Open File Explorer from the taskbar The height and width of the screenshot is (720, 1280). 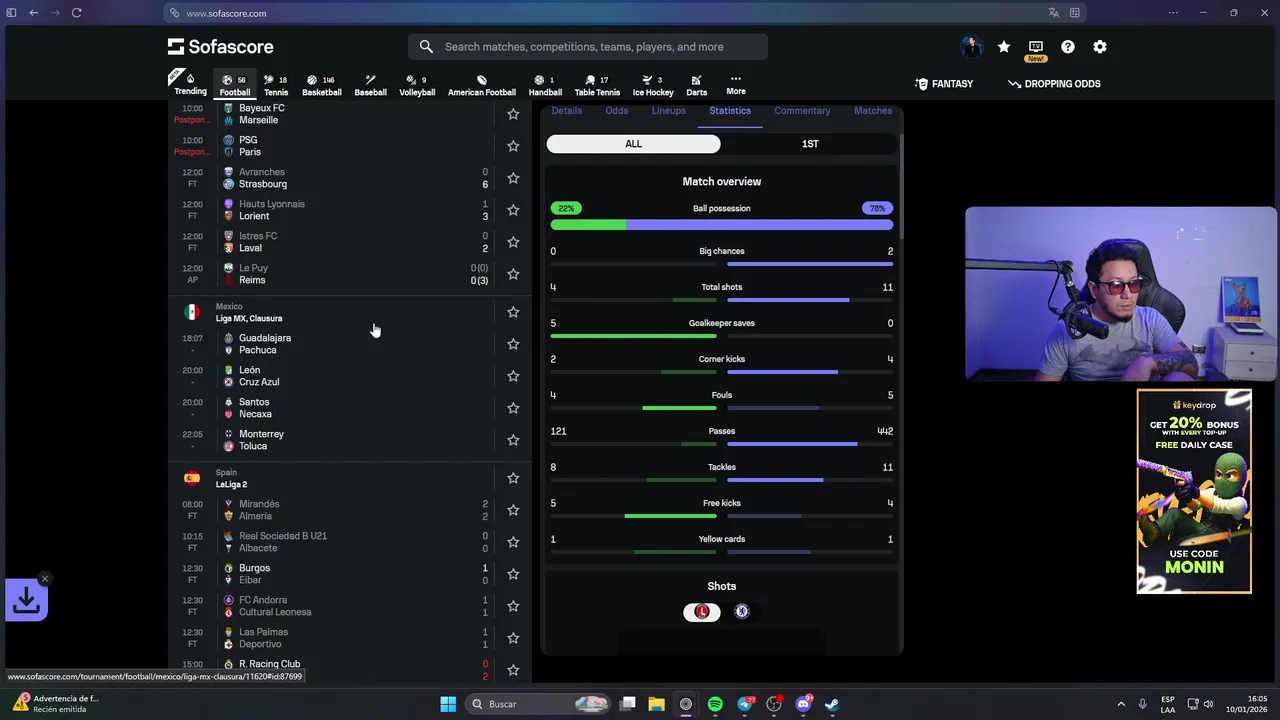[x=656, y=704]
